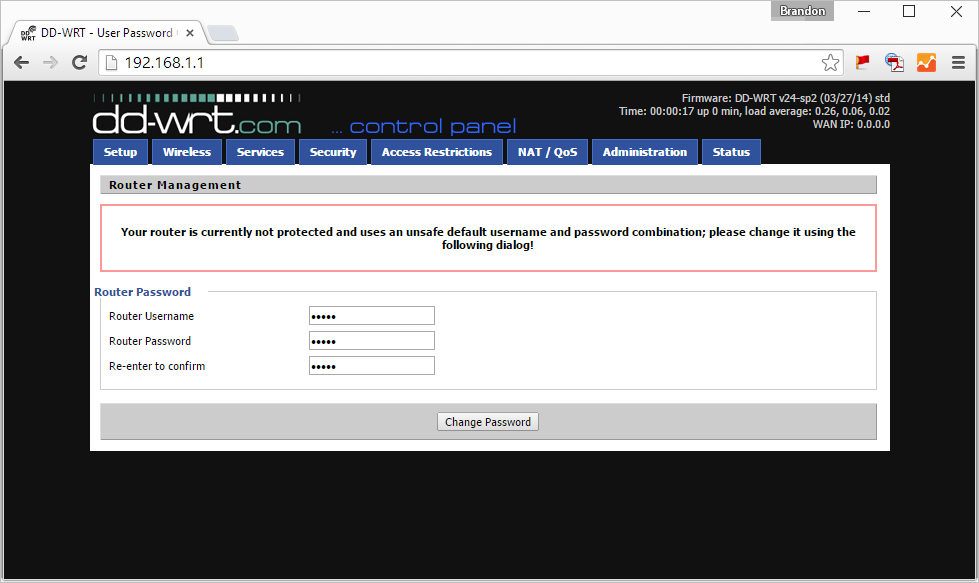The width and height of the screenshot is (979, 583).
Task: Click the browser forward arrow
Action: point(51,62)
